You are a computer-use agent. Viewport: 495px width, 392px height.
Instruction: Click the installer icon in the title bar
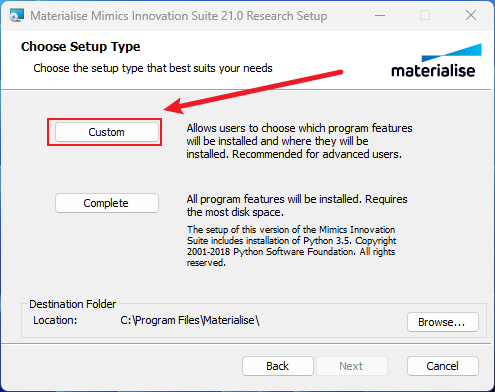click(x=17, y=15)
